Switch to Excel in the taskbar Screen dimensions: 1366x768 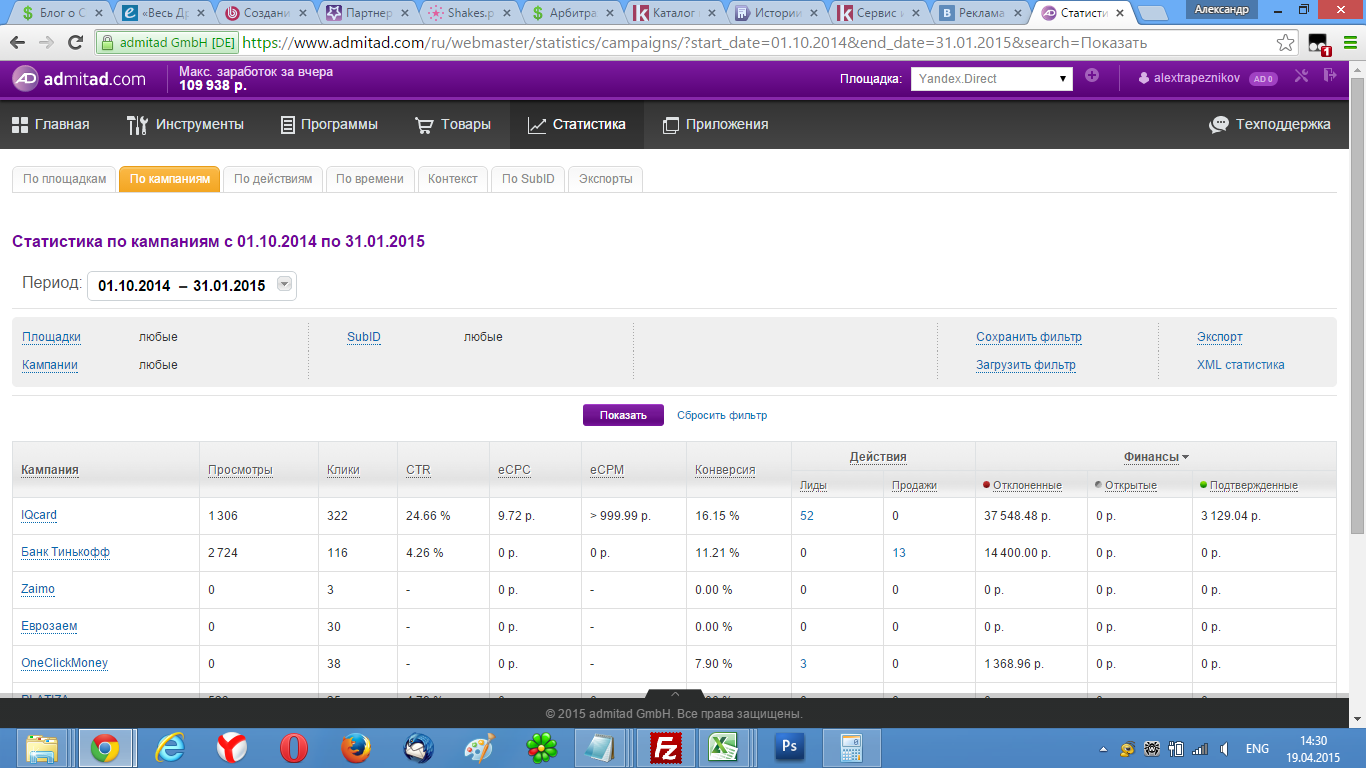(725, 748)
